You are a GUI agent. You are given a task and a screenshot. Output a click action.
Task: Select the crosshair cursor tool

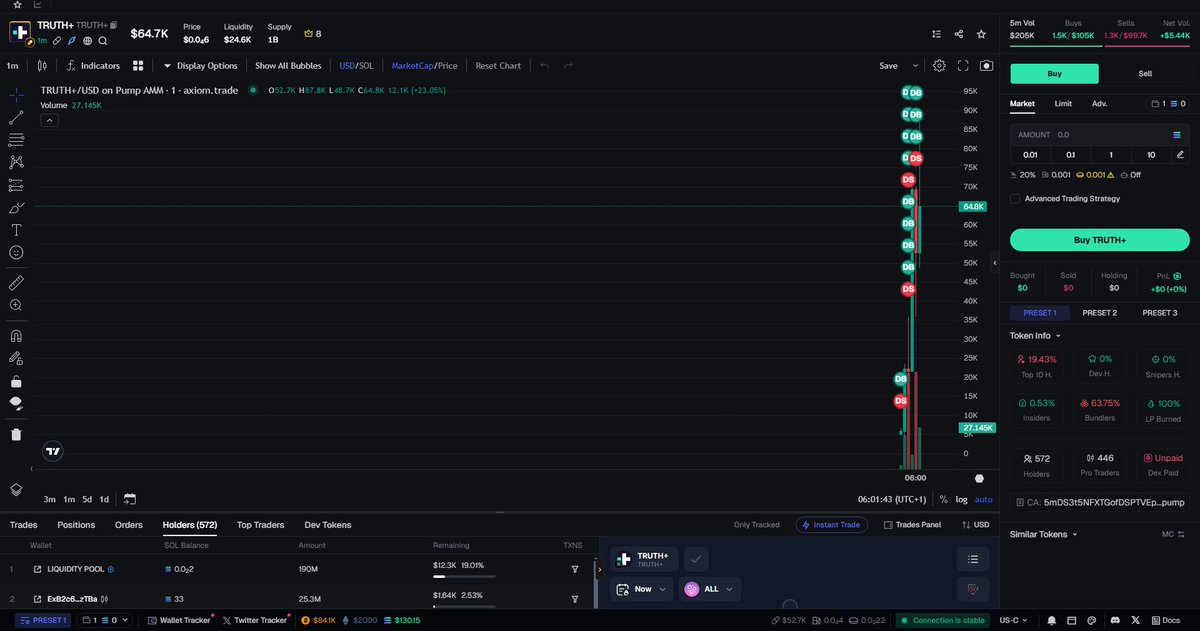[x=16, y=94]
